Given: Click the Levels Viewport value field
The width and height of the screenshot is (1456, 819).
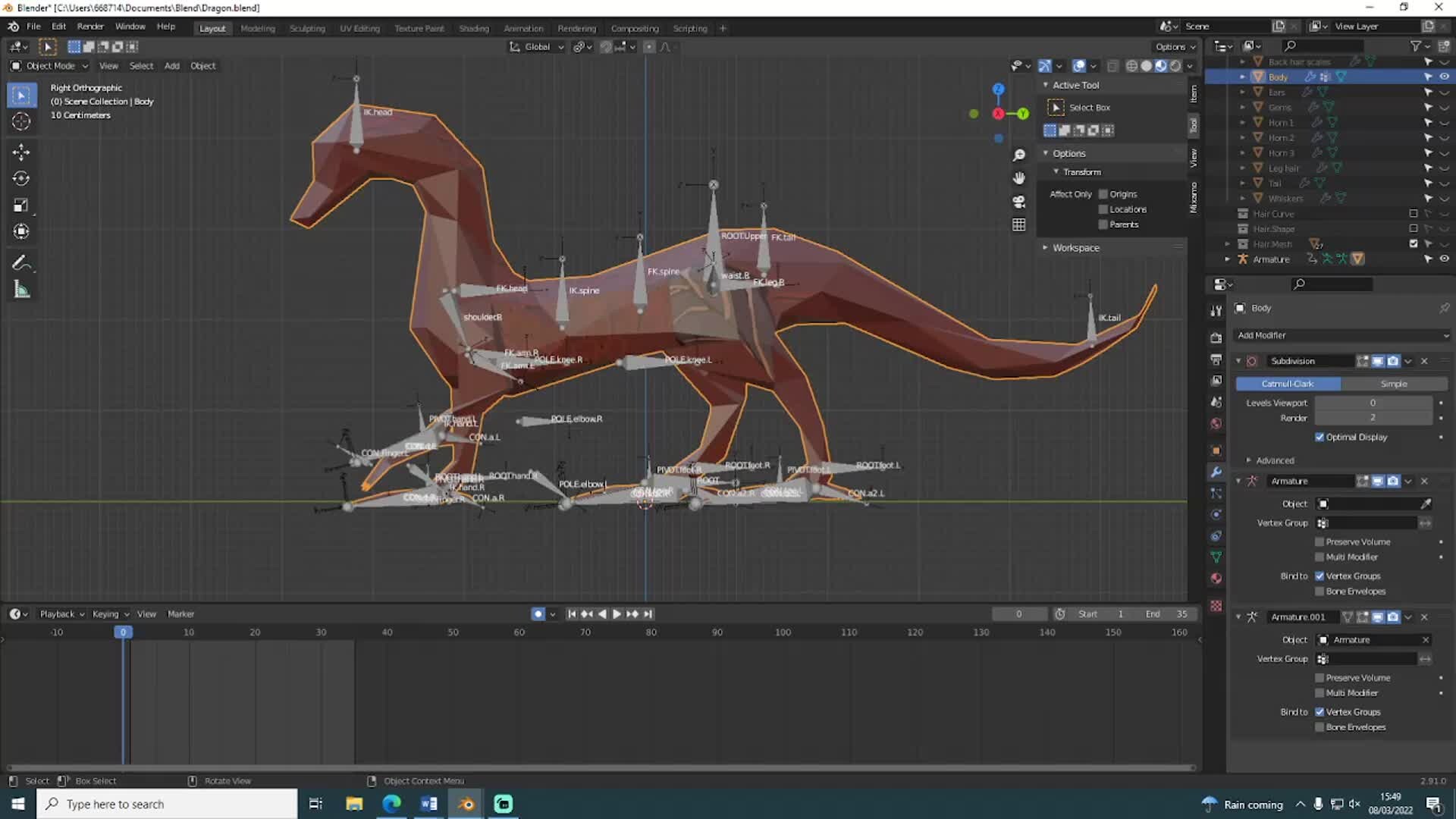Looking at the screenshot, I should (x=1373, y=403).
